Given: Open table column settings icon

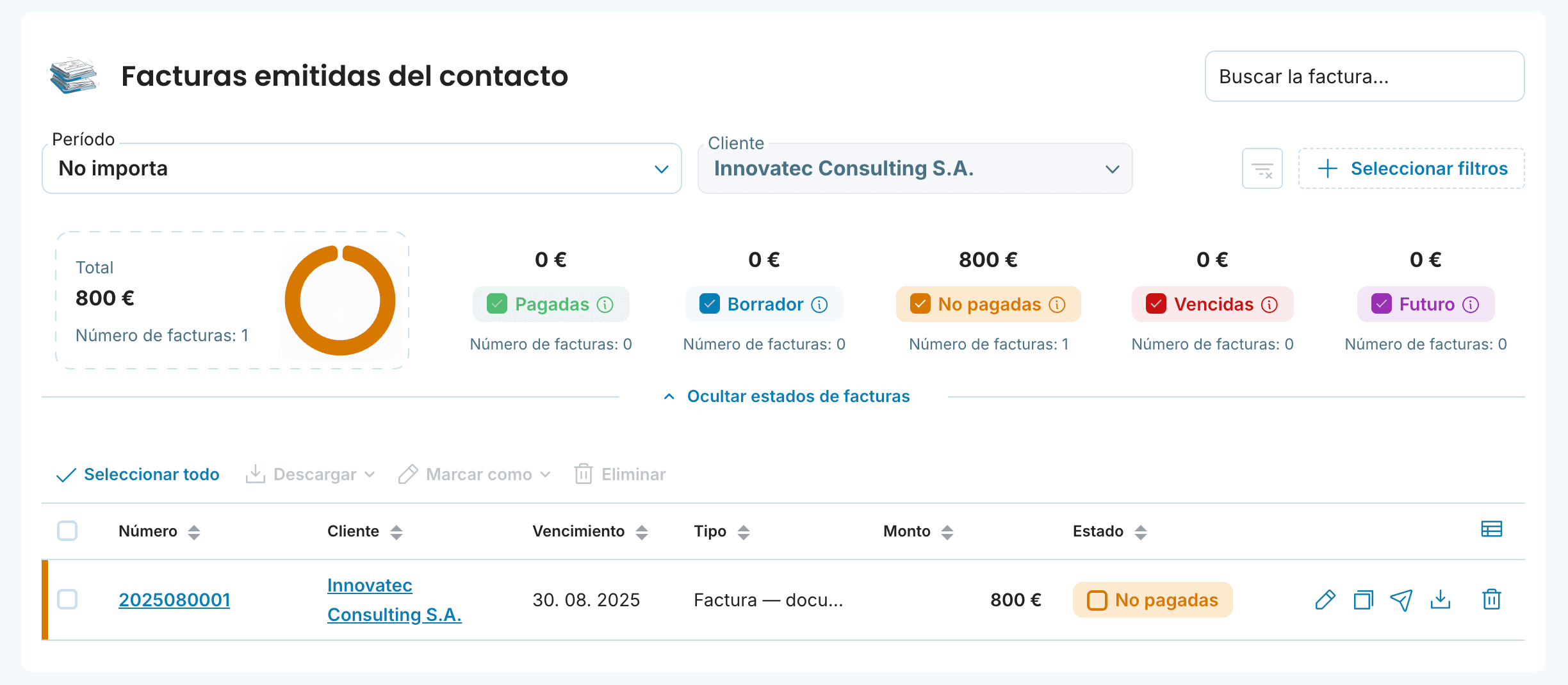Looking at the screenshot, I should click(1492, 529).
